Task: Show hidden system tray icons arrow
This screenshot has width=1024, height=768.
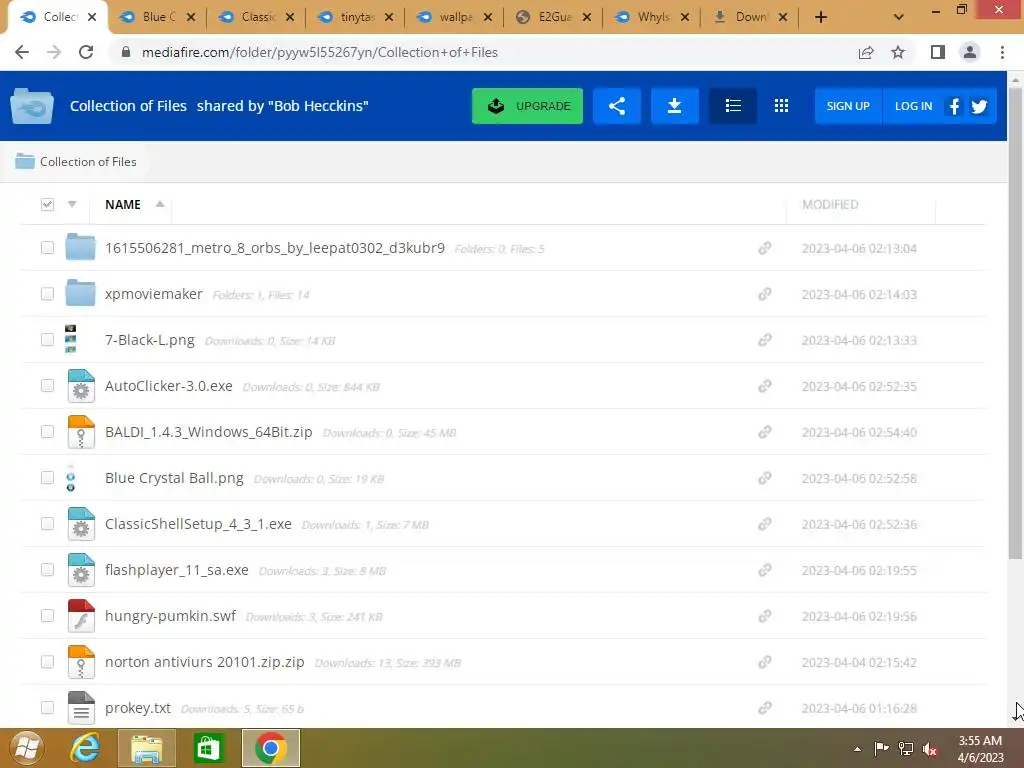Action: point(857,749)
